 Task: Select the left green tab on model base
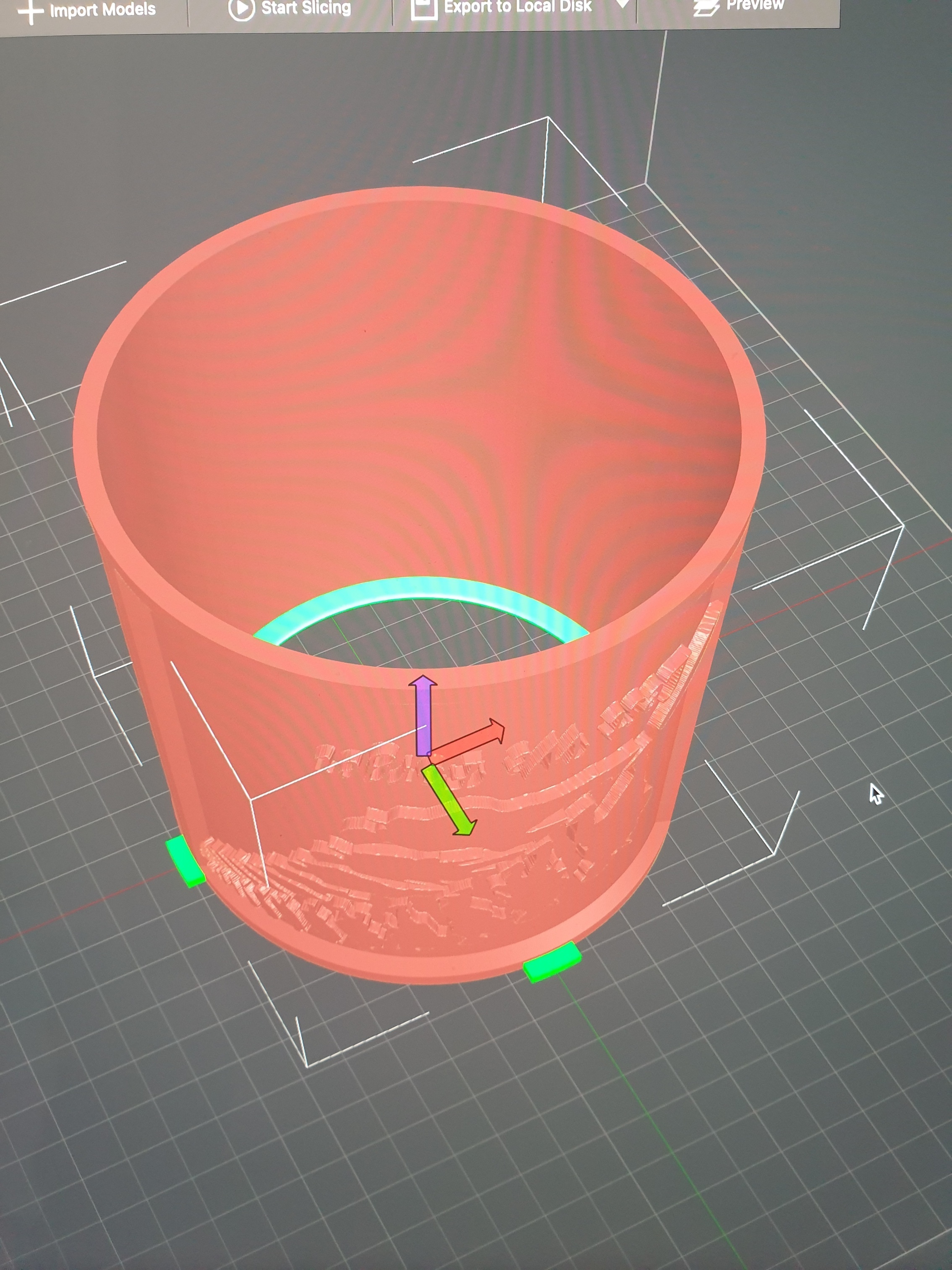coord(186,861)
